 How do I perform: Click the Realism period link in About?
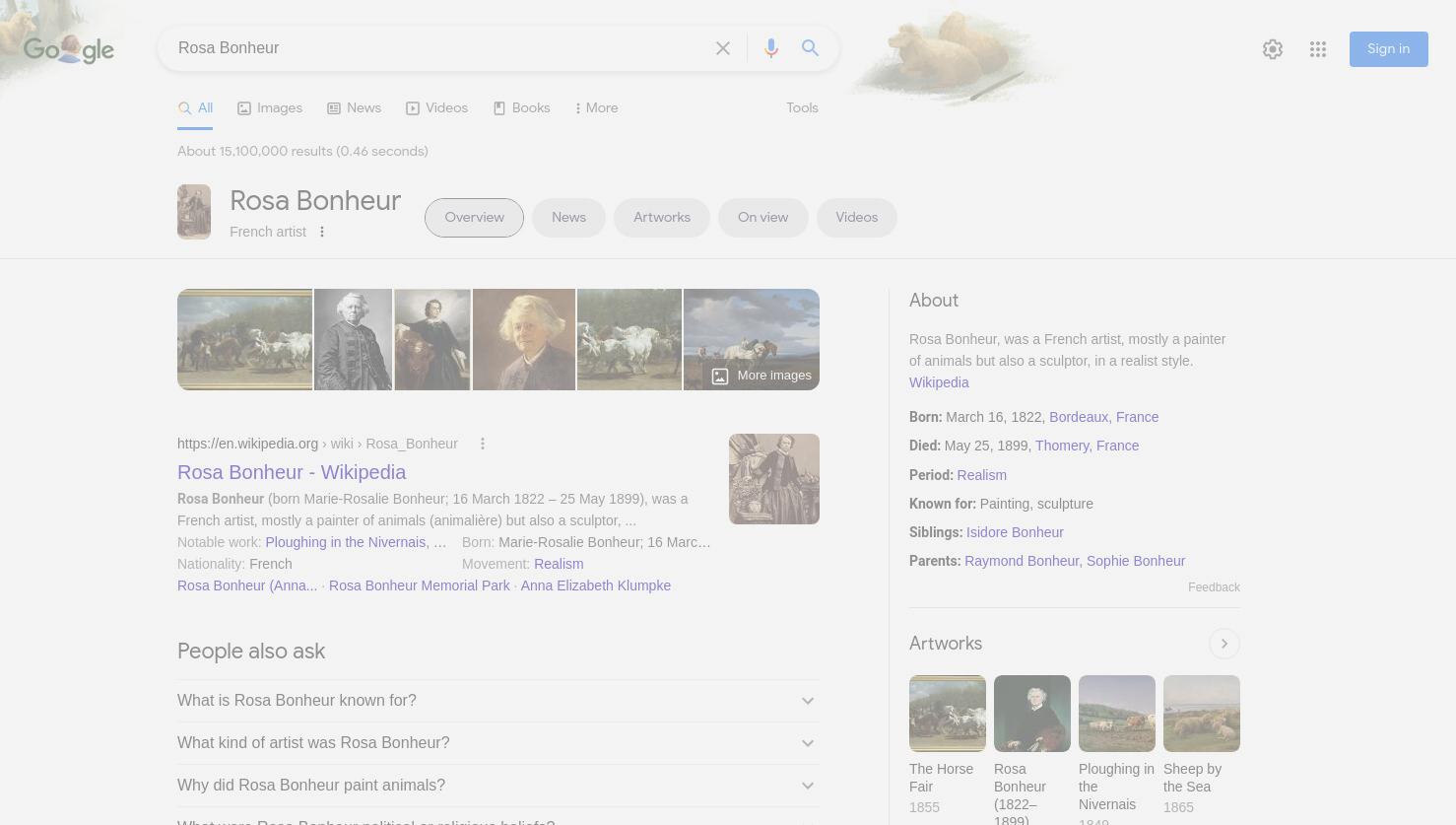pyautogui.click(x=982, y=475)
